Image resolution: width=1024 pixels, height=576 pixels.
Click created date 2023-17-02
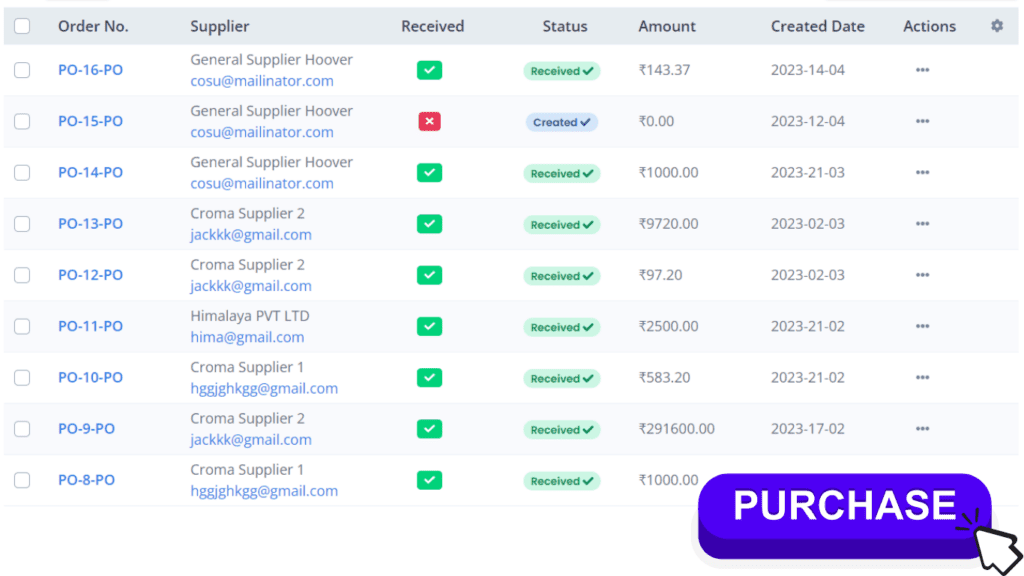[808, 429]
